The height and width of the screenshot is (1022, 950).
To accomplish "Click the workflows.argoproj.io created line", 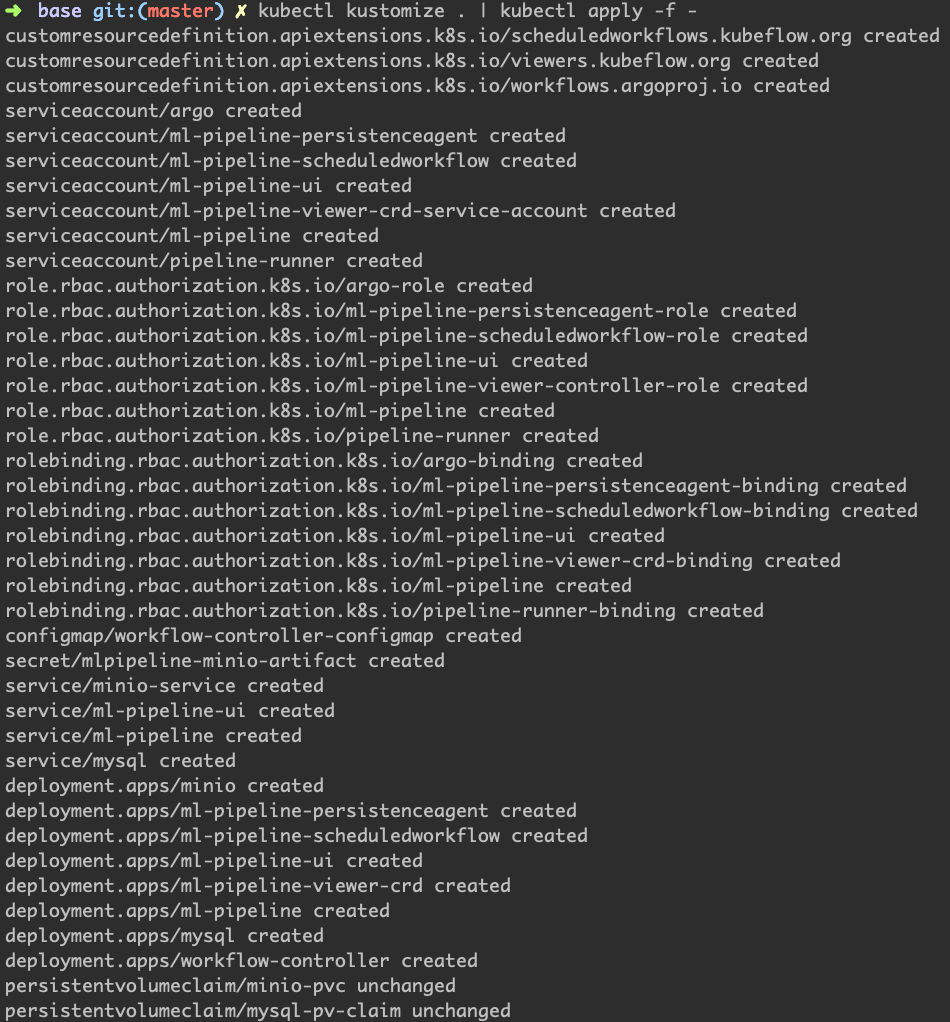I will 417,86.
